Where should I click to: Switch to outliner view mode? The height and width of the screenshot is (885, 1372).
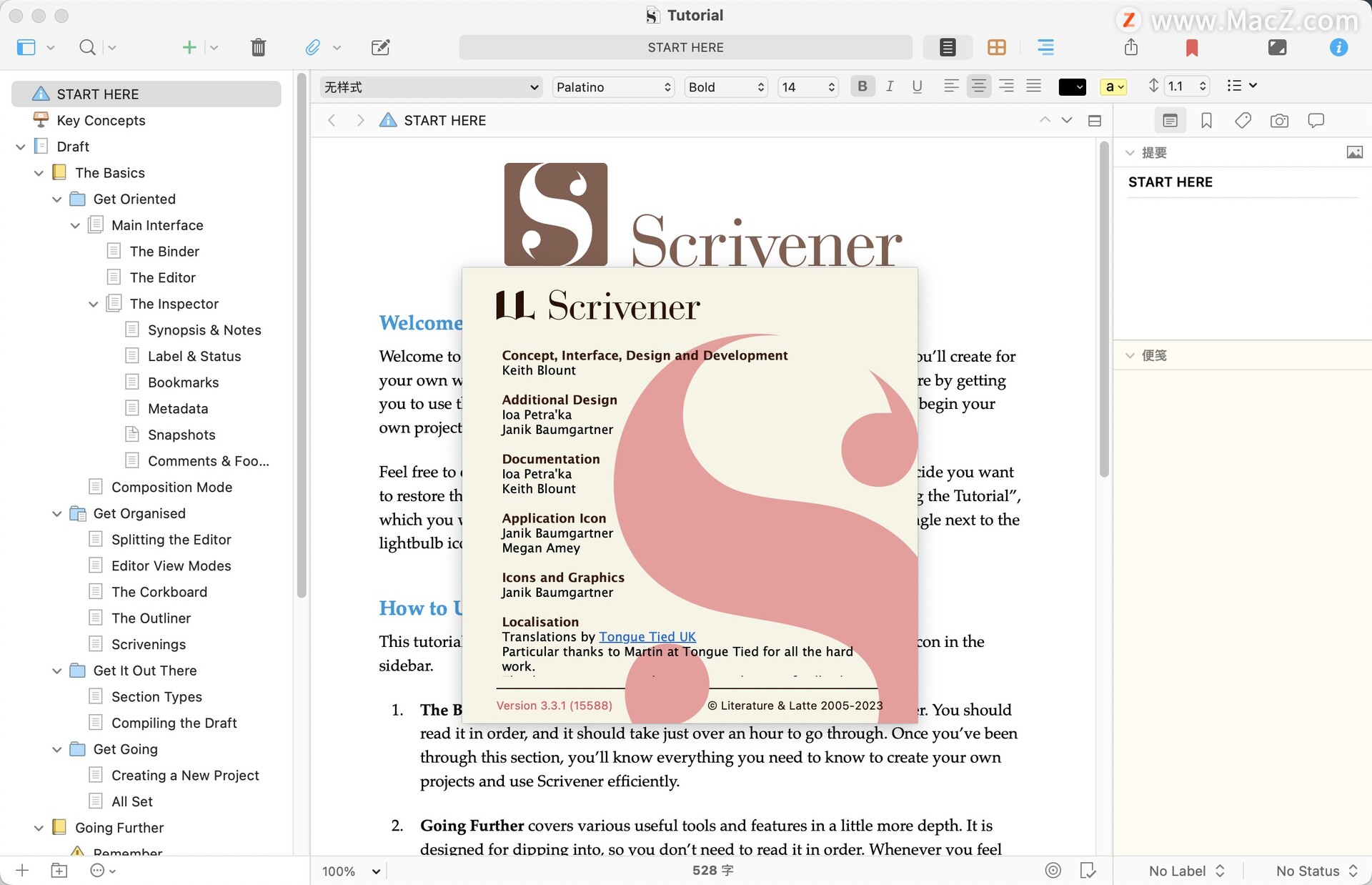point(1045,48)
